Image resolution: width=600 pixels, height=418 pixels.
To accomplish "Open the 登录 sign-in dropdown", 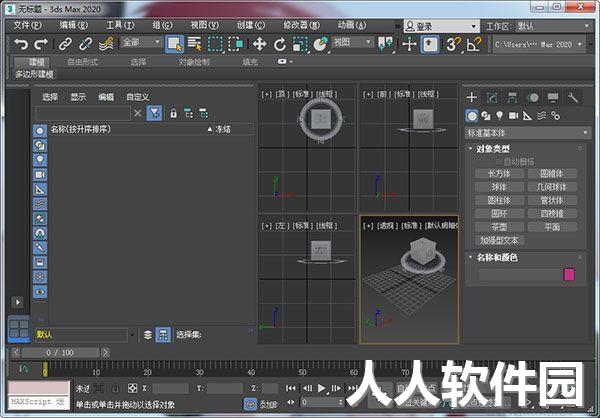I will pyautogui.click(x=442, y=26).
